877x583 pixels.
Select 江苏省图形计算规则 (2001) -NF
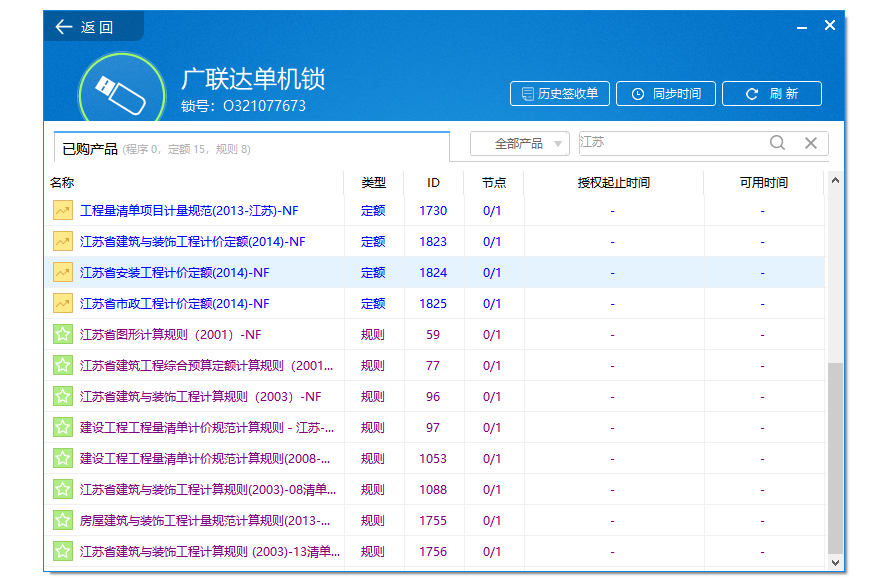pyautogui.click(x=171, y=335)
